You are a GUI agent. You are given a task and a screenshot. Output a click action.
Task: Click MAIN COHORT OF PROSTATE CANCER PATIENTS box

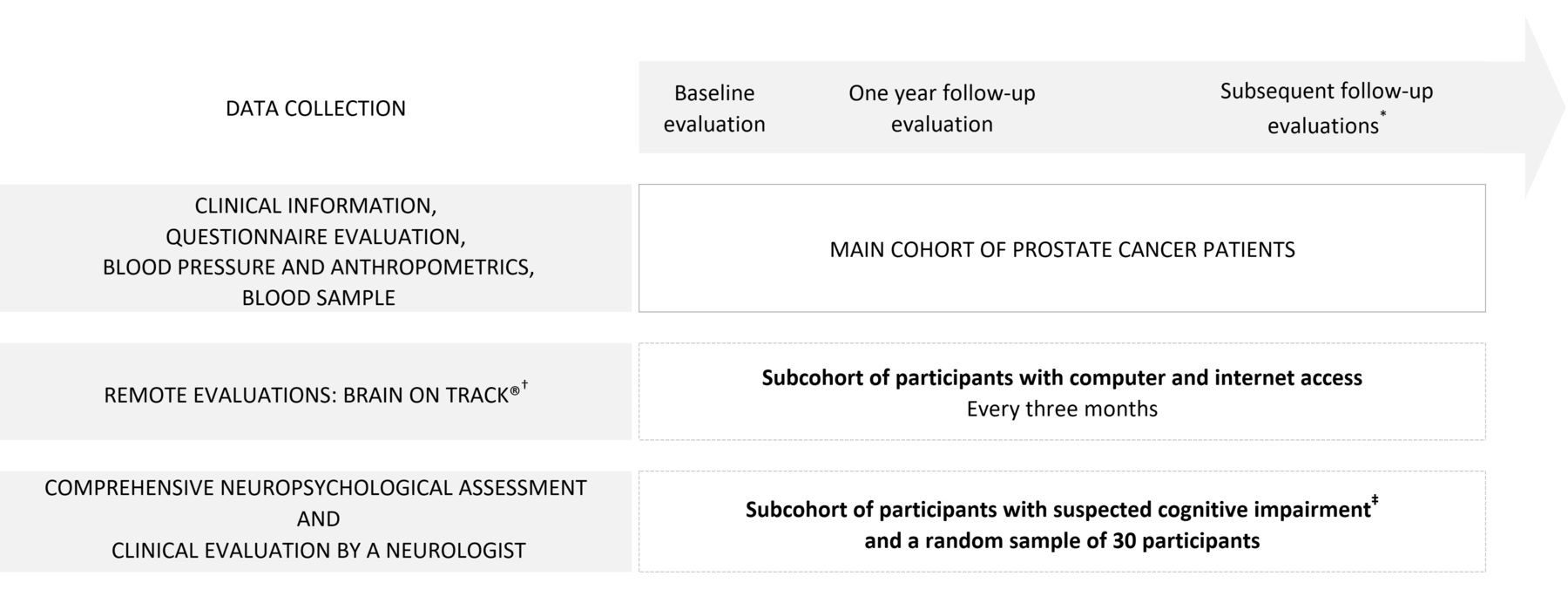tap(1062, 248)
